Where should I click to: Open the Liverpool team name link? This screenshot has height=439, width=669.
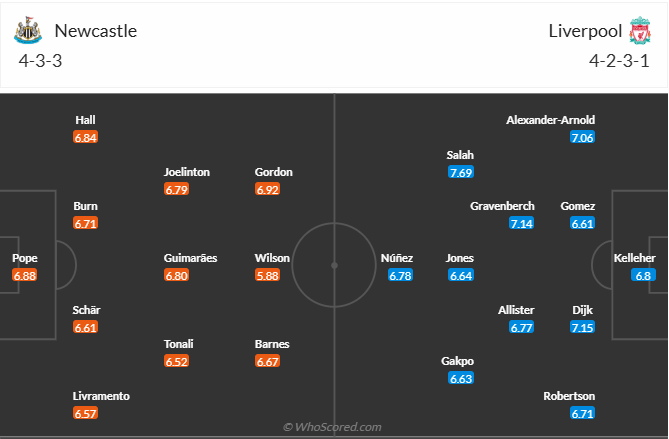tap(583, 31)
